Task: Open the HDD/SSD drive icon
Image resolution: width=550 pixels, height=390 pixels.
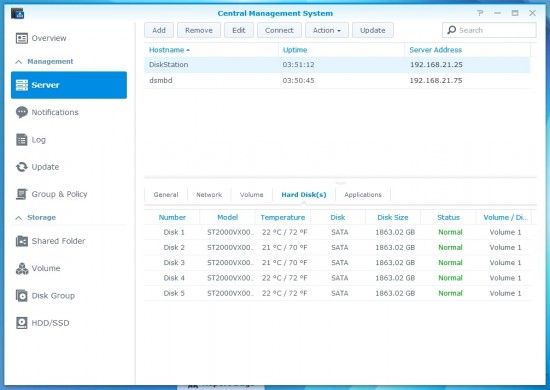Action: [x=22, y=323]
